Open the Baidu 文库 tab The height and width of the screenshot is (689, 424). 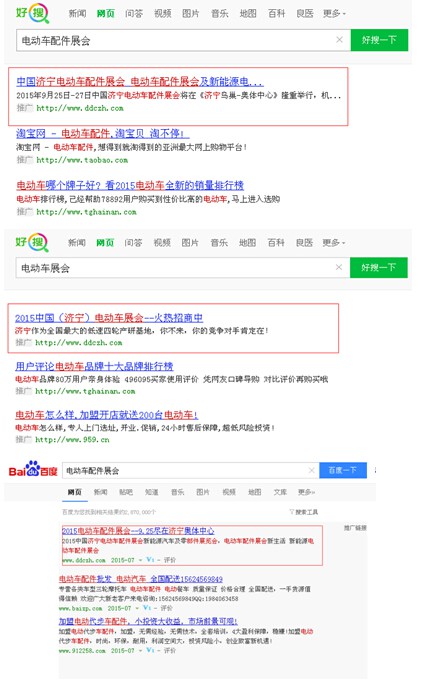coord(280,492)
